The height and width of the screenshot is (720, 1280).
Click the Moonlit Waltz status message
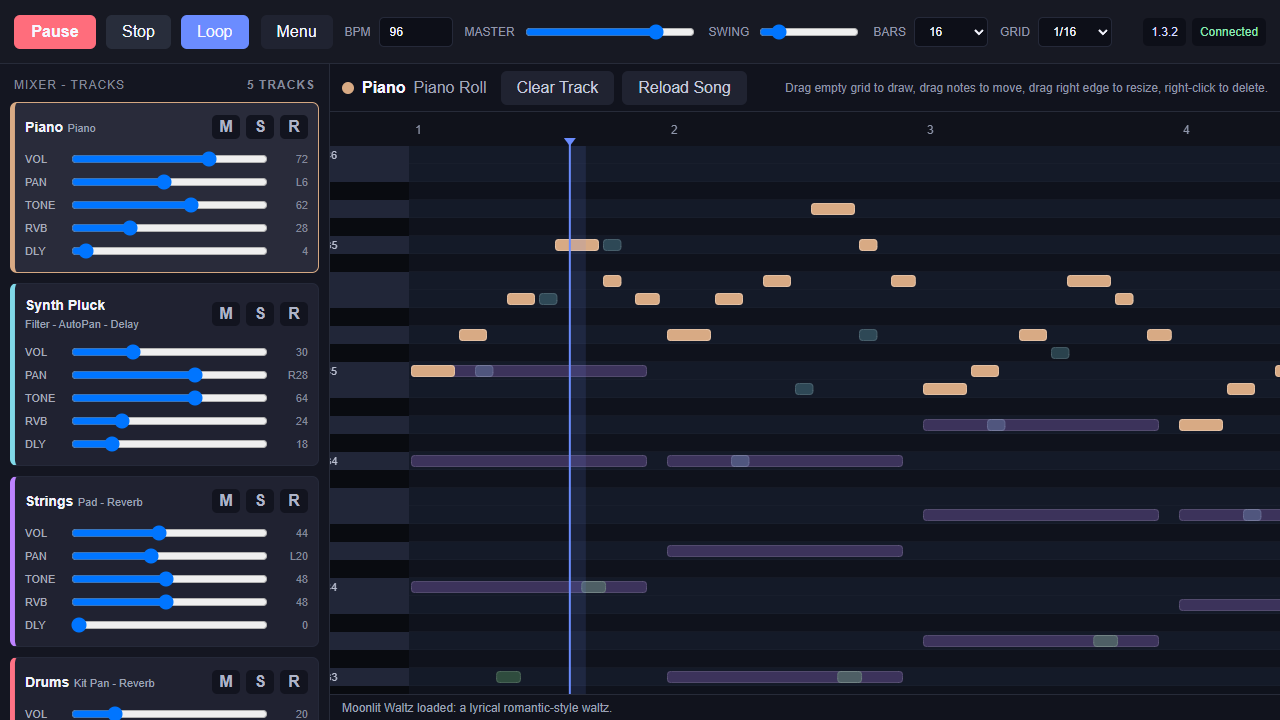(477, 708)
